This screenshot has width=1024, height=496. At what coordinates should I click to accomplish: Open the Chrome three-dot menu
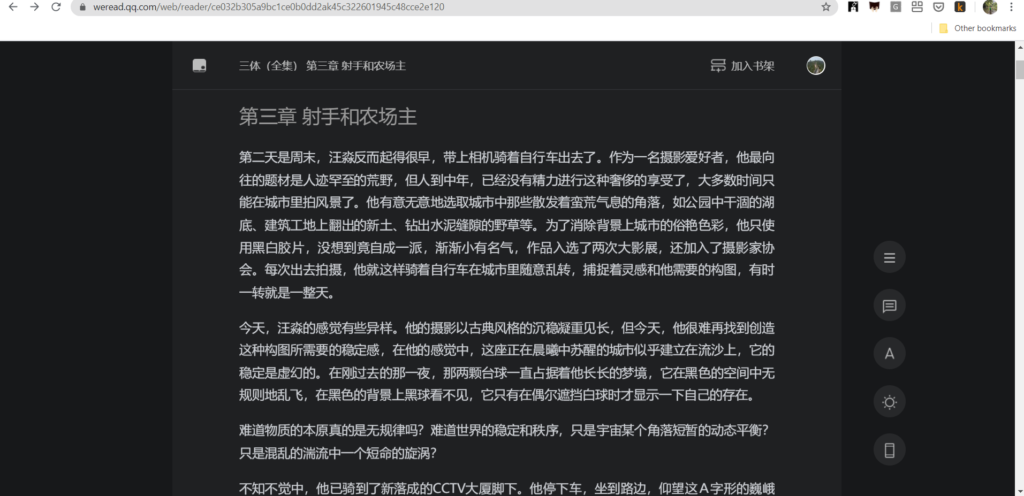1011,7
